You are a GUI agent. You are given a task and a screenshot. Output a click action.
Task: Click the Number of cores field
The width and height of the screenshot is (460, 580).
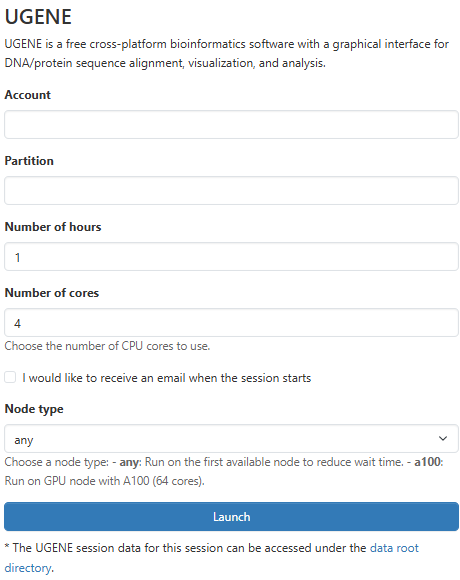[x=231, y=323]
